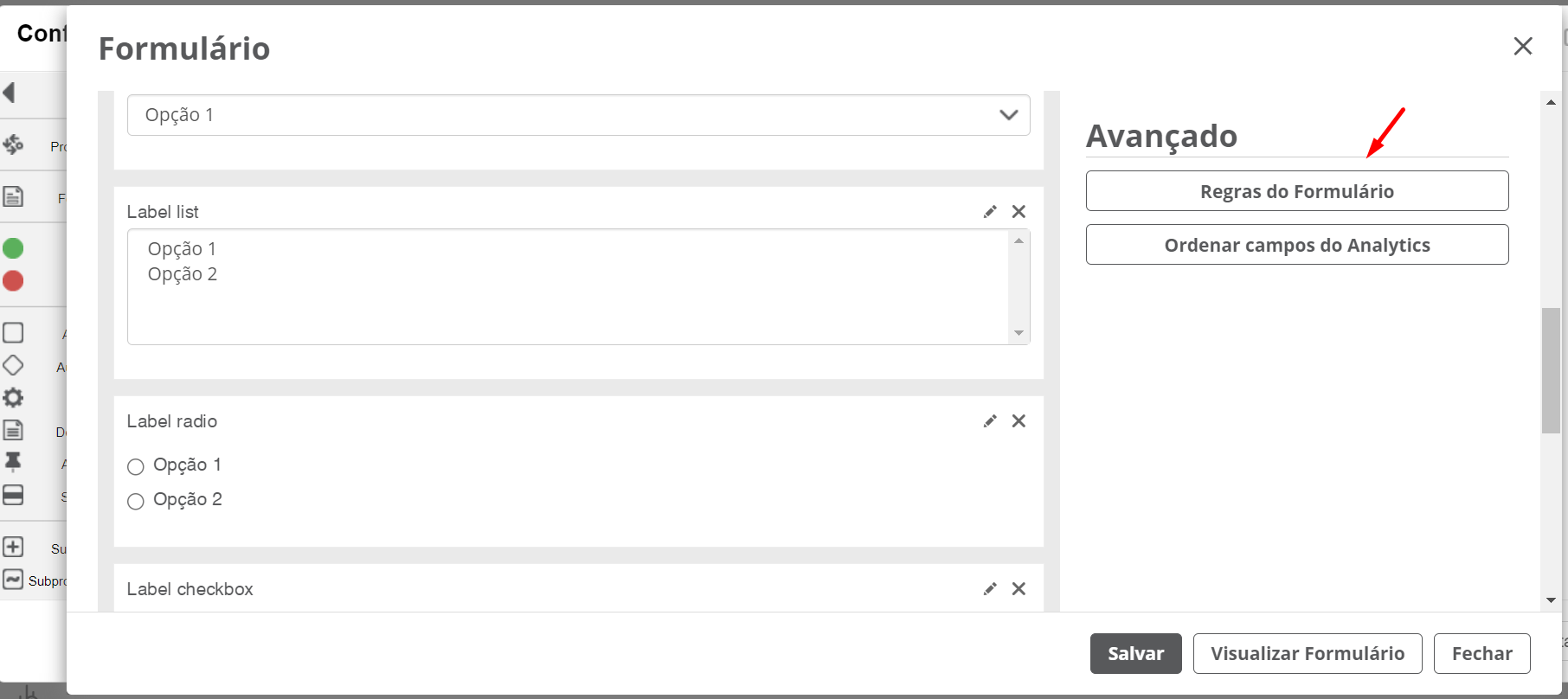Pick the gear service task icon
Image resolution: width=1568 pixels, height=699 pixels.
[13, 398]
